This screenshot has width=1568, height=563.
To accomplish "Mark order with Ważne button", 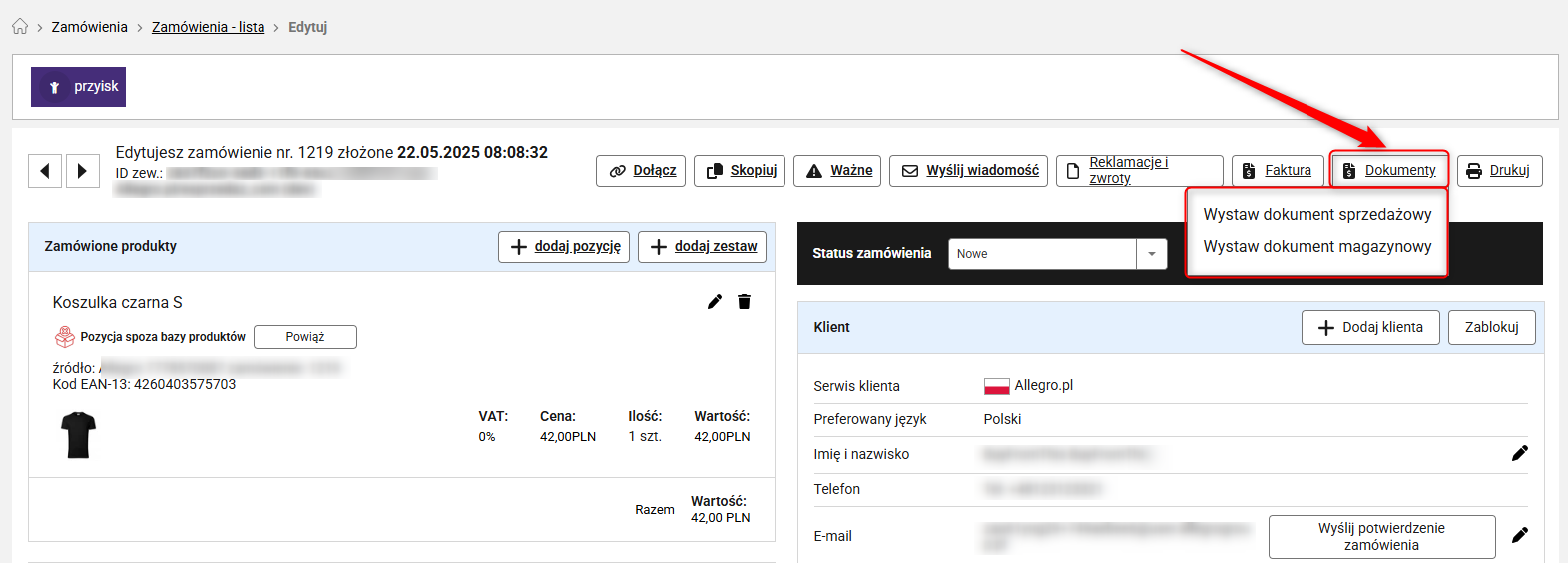I will click(x=838, y=171).
